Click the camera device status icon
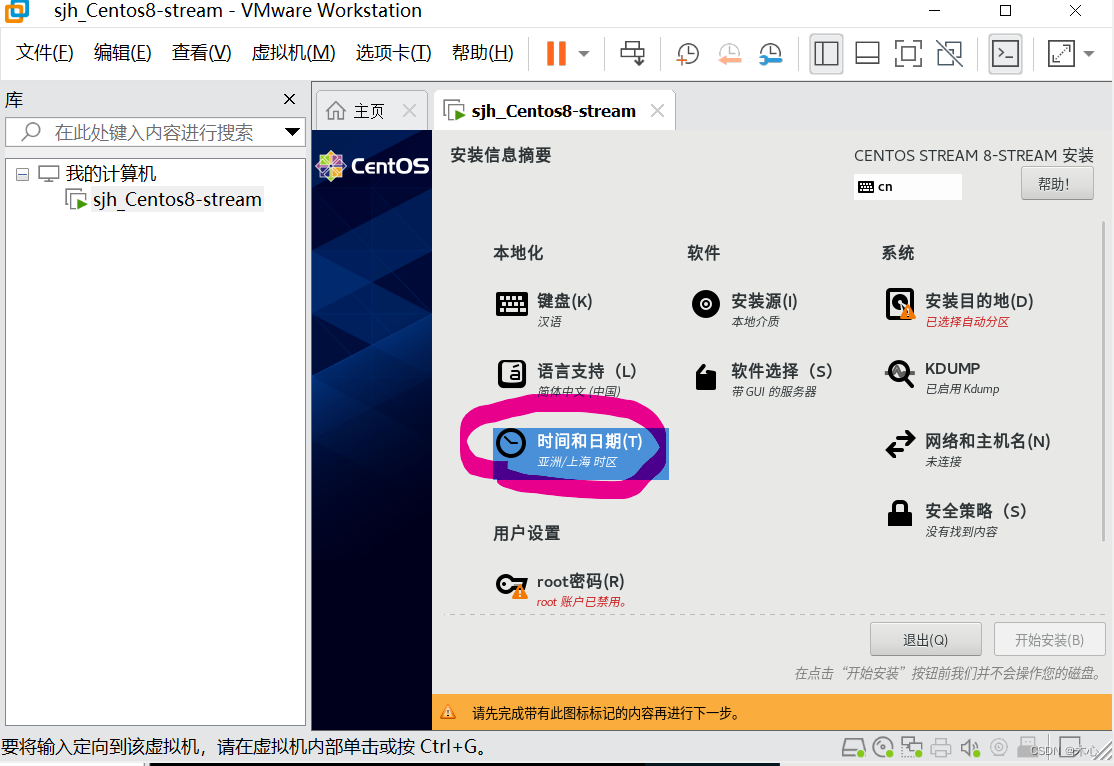Image resolution: width=1114 pixels, height=766 pixels. click(x=999, y=747)
